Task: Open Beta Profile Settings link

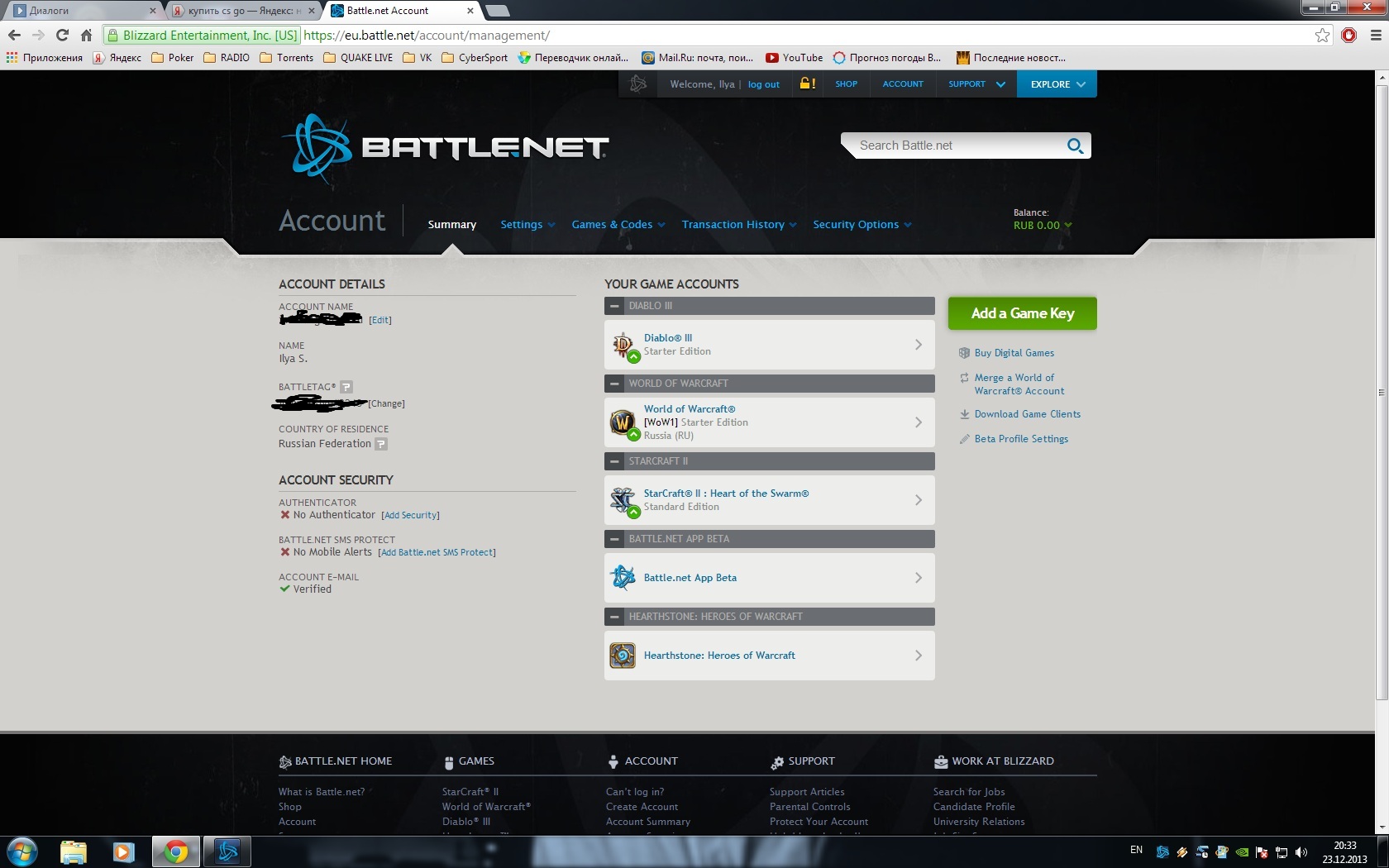Action: point(1021,439)
